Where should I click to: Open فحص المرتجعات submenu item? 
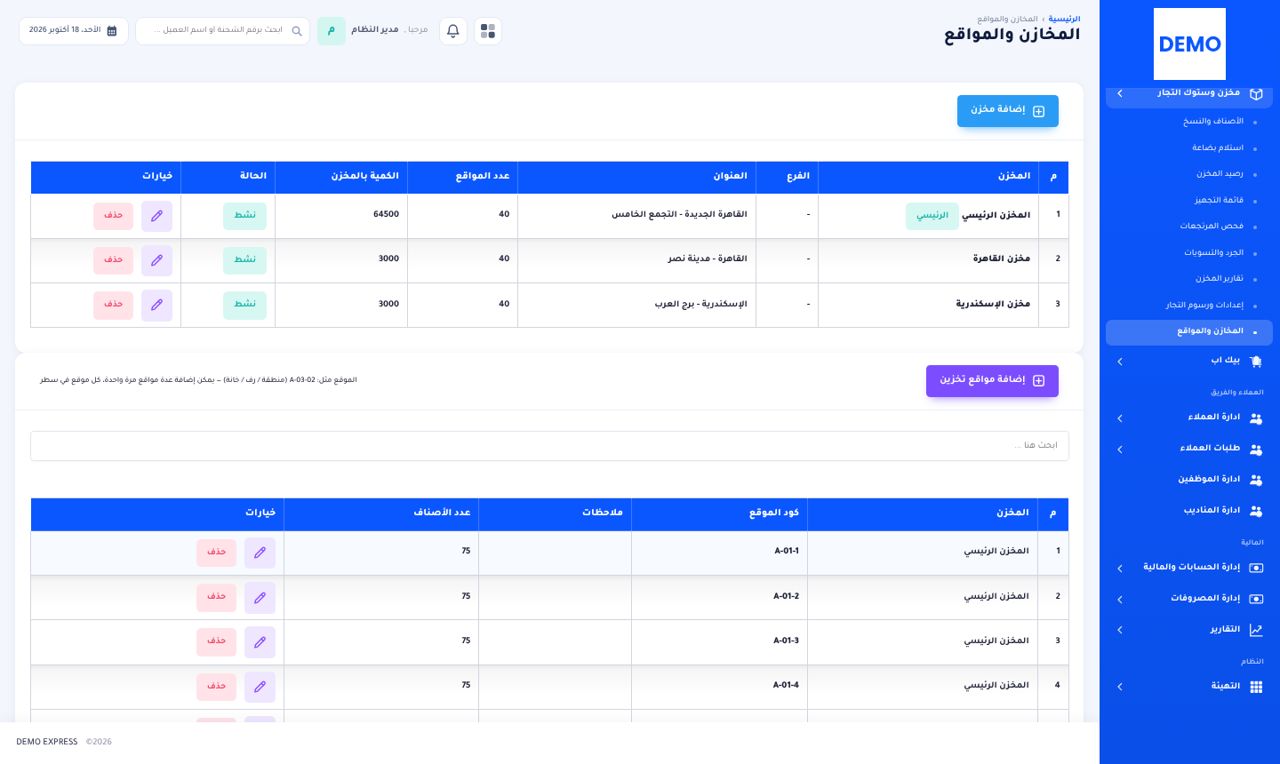[x=1211, y=227]
